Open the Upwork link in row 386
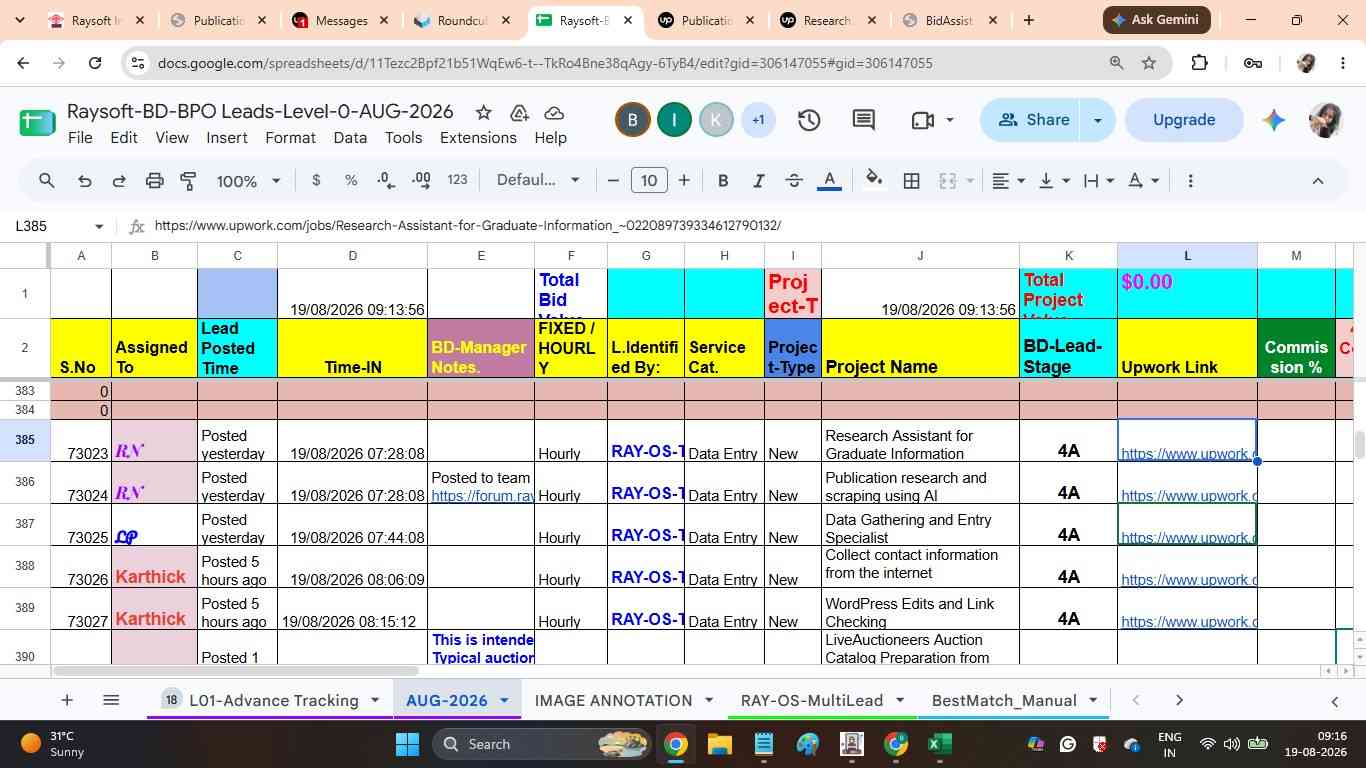1366x768 pixels. (1187, 495)
